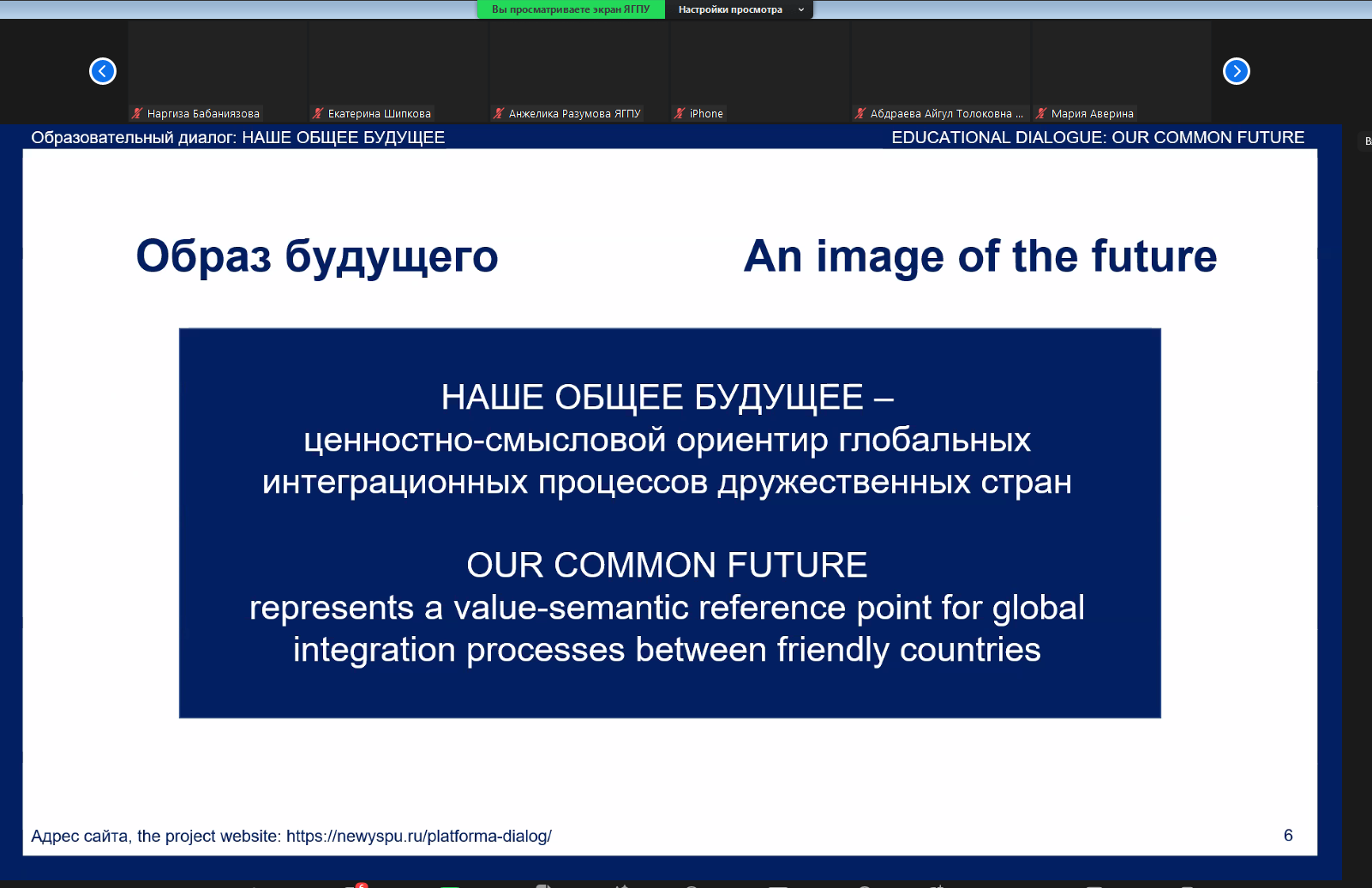Viewport: 1372px width, 888px height.
Task: Click muted mic icon of iPhone participant
Action: (680, 113)
